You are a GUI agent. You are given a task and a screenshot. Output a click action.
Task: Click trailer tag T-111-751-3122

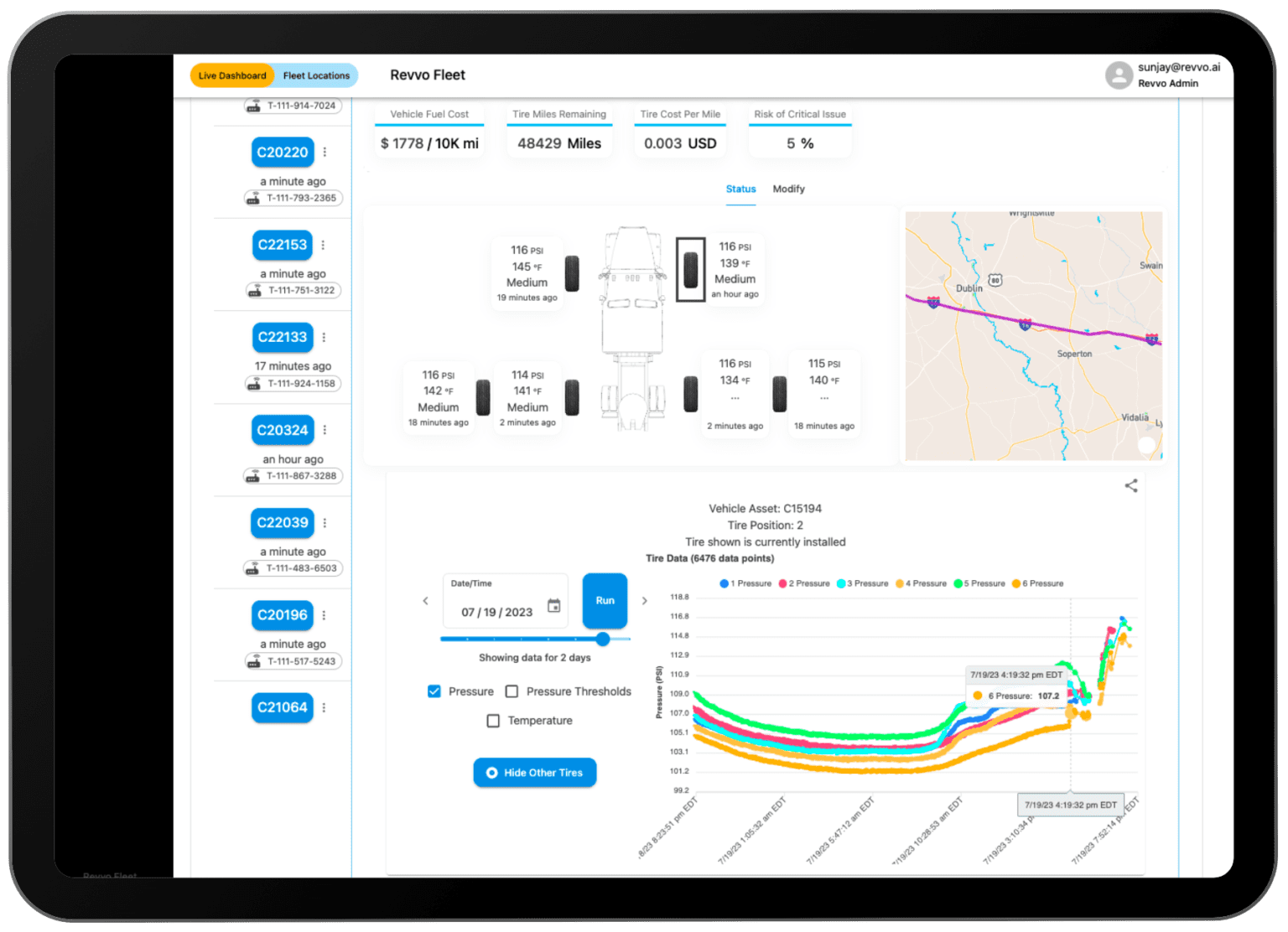pos(293,290)
